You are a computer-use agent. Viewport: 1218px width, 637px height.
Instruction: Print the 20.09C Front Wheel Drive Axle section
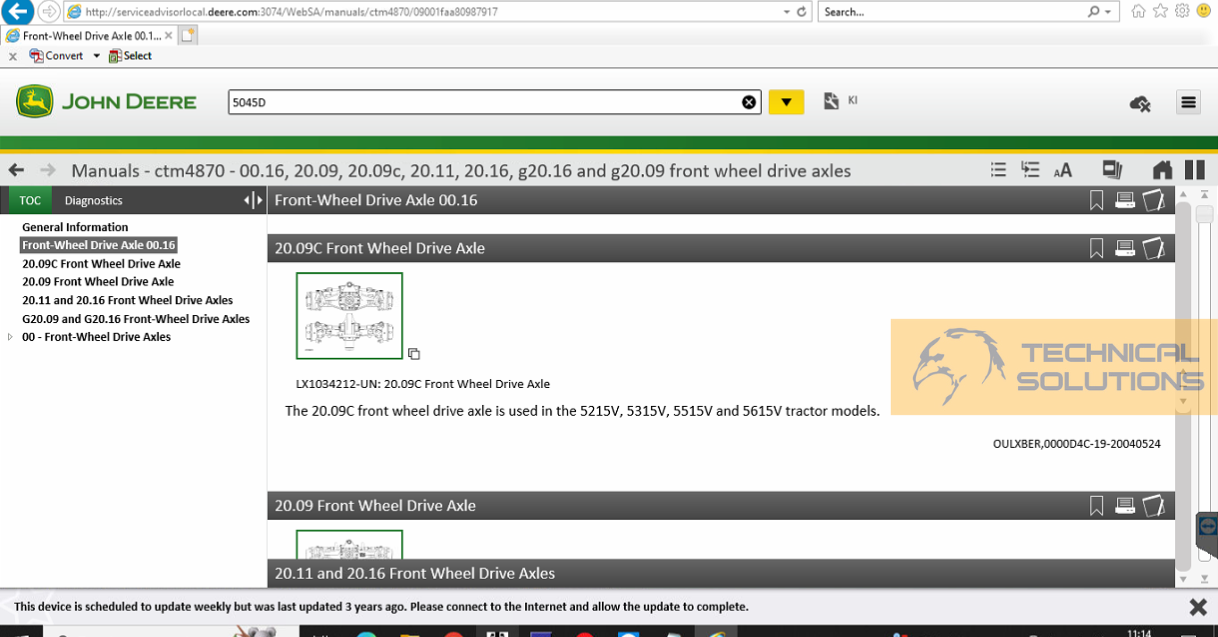click(x=1125, y=248)
